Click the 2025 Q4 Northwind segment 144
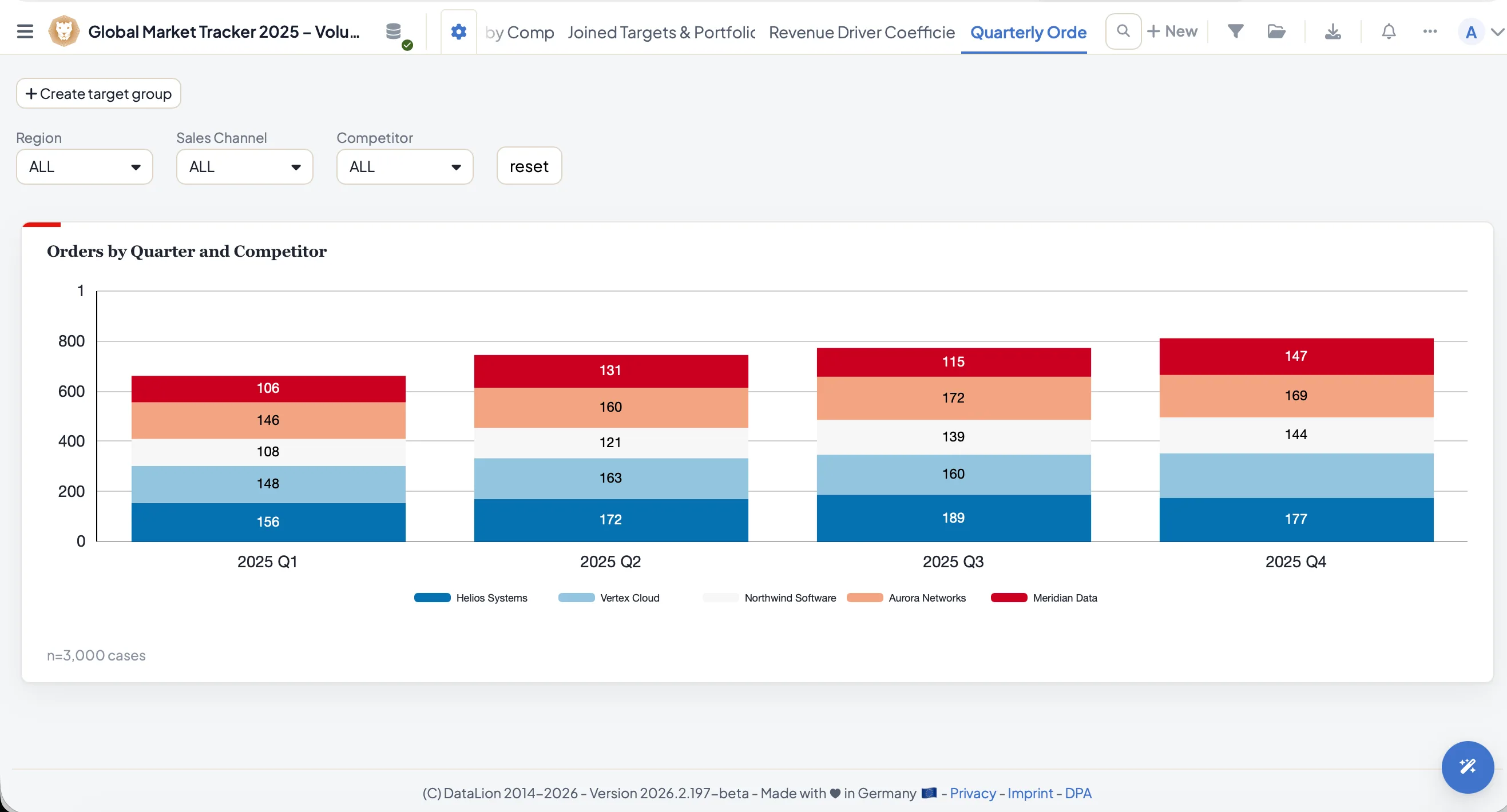Viewport: 1507px width, 812px height. (1296, 435)
